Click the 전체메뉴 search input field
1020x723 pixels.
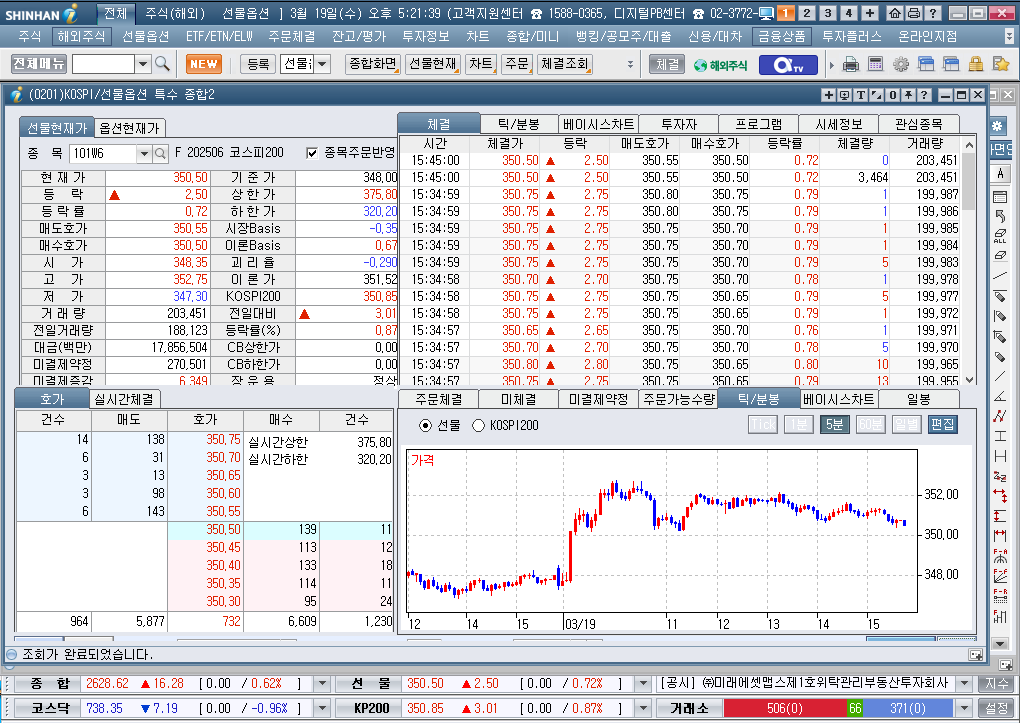[x=103, y=64]
